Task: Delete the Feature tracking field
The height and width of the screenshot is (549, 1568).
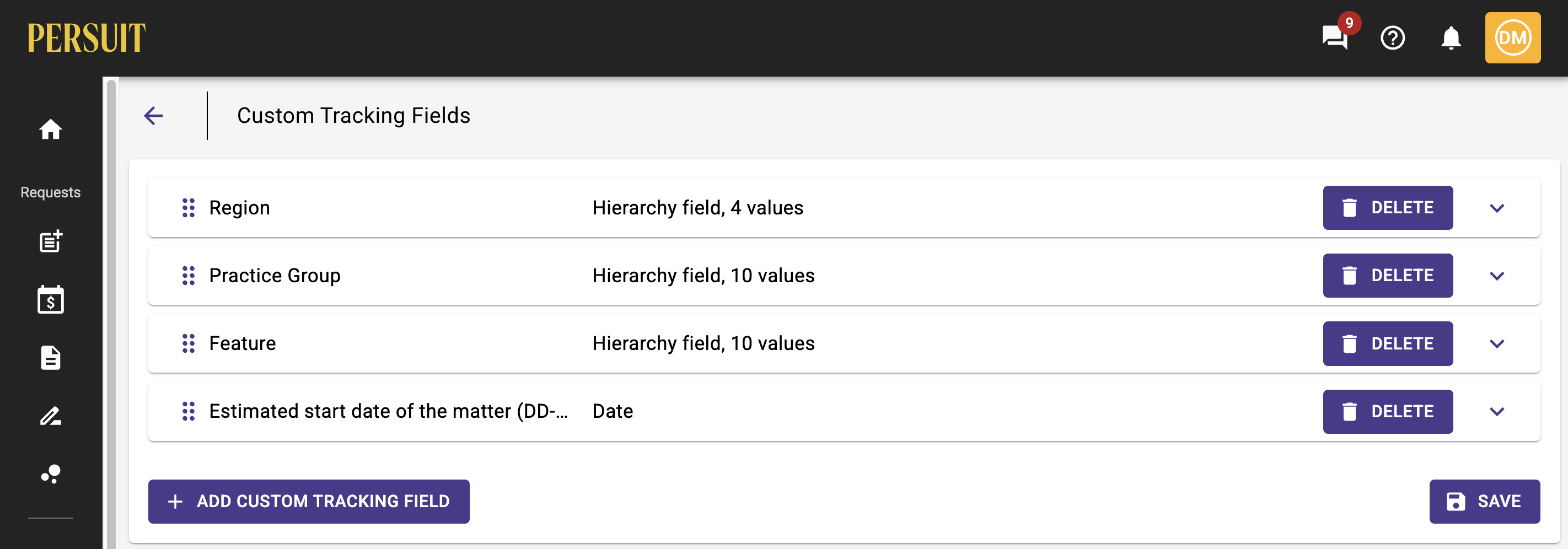Action: (1388, 343)
